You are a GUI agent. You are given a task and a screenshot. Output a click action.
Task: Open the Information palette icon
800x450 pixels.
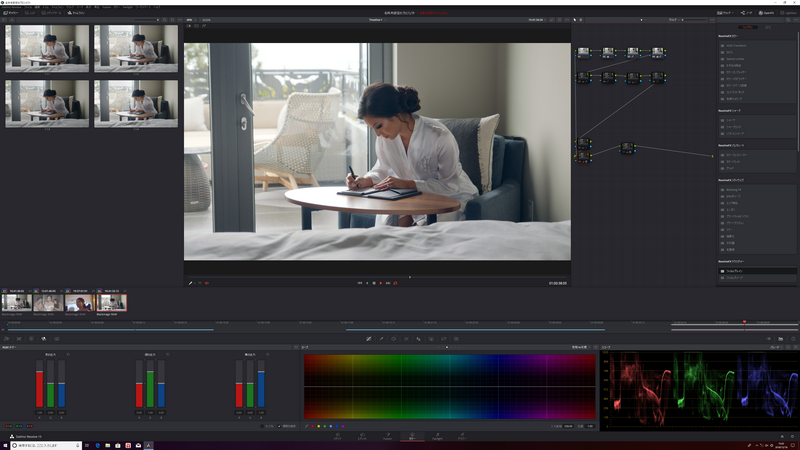[793, 339]
